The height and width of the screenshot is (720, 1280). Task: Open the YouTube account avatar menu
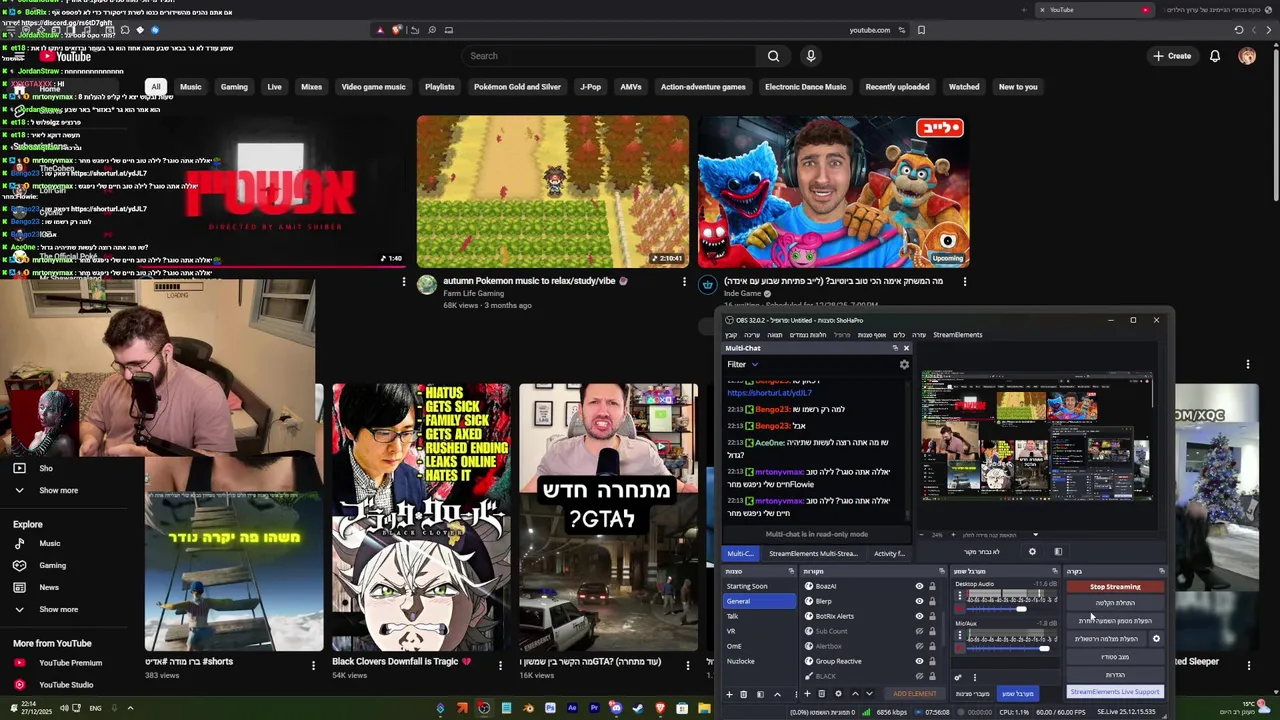[x=1247, y=56]
